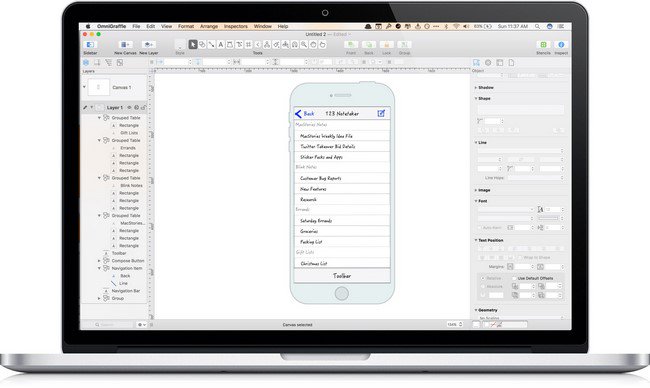The image size is (650, 388).
Task: Collapse the Text Position section
Action: click(x=475, y=240)
